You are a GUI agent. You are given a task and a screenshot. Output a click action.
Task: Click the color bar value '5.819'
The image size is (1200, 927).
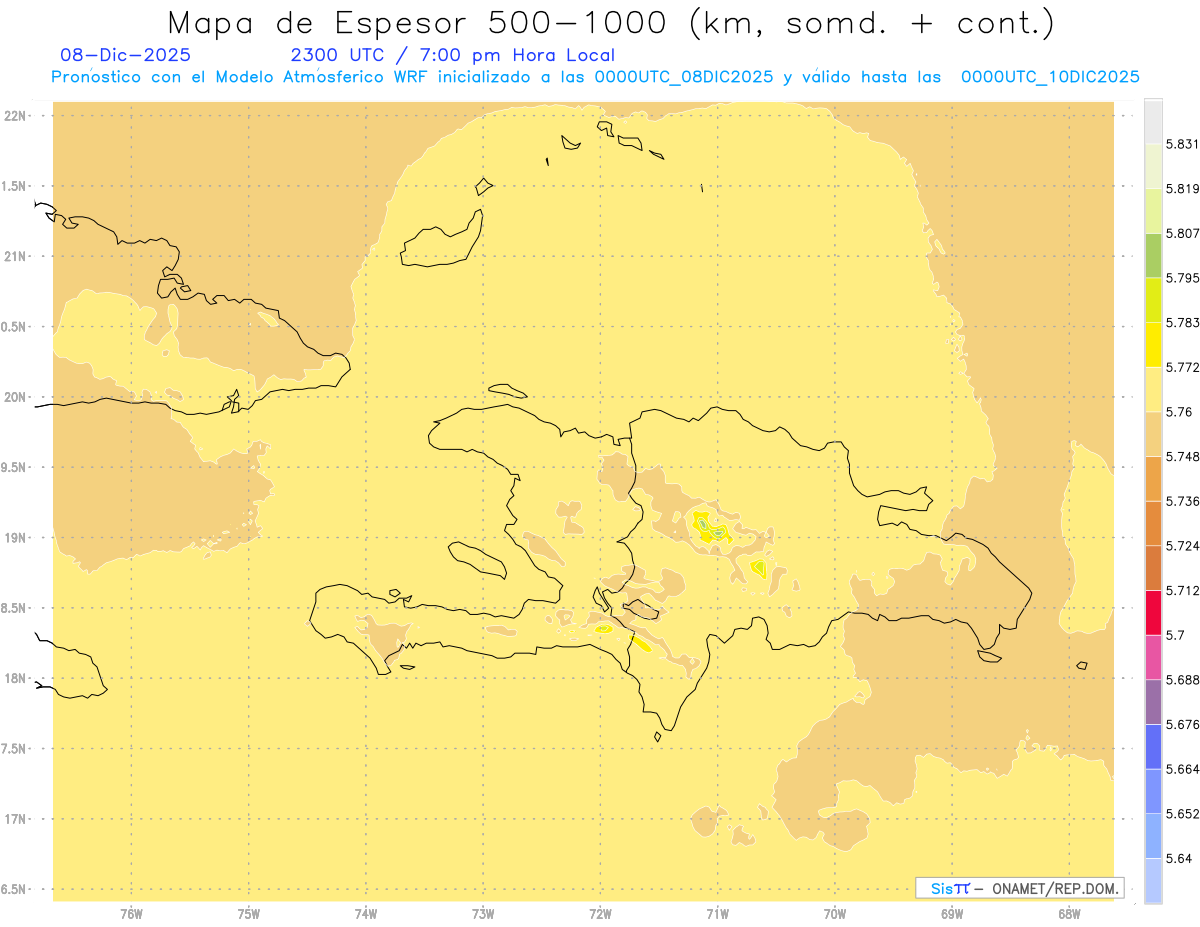[x=1184, y=189]
